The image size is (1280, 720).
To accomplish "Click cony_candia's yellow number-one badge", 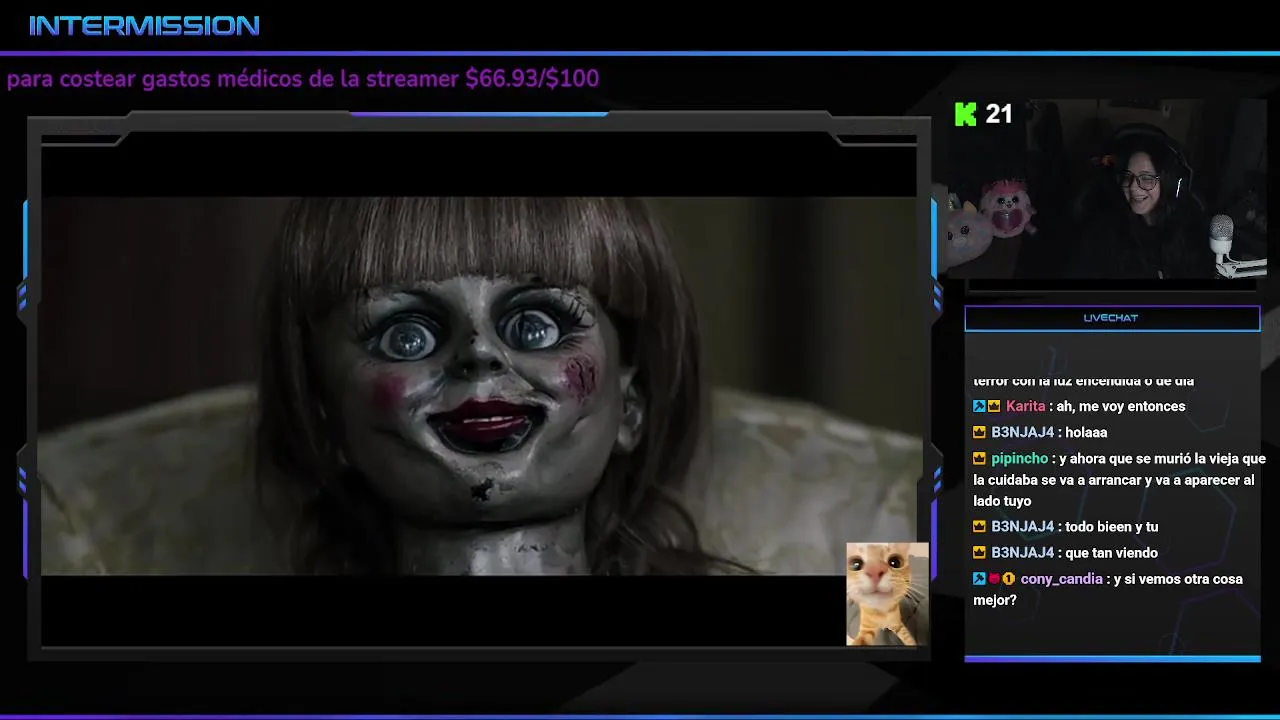I will click(x=1008, y=579).
